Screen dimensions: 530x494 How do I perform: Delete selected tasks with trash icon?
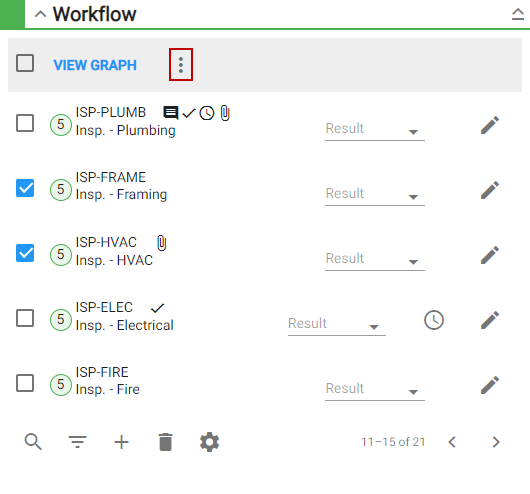[166, 442]
